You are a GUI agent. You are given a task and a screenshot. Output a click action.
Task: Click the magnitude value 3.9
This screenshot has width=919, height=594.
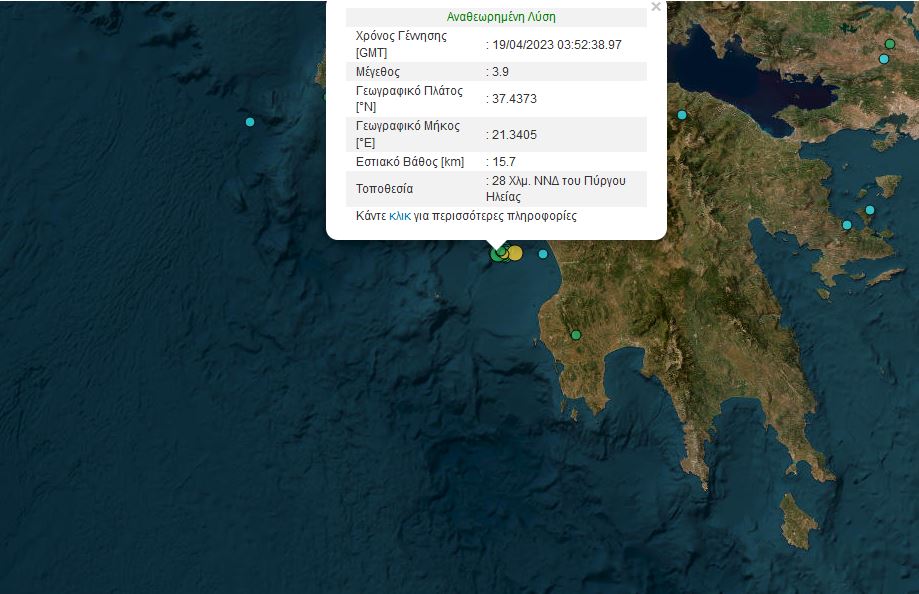click(501, 72)
